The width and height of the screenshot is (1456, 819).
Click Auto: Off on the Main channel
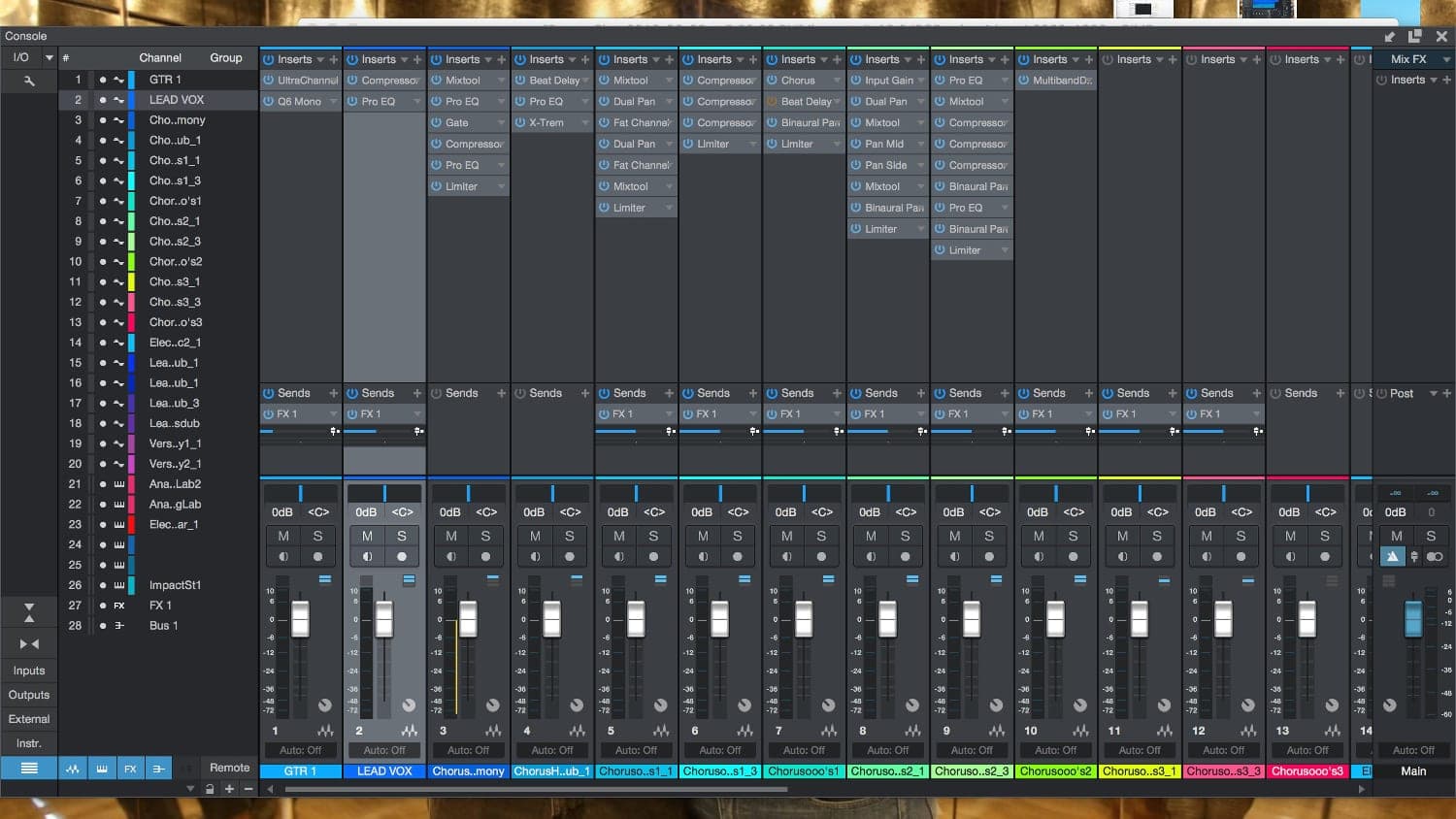(1413, 750)
